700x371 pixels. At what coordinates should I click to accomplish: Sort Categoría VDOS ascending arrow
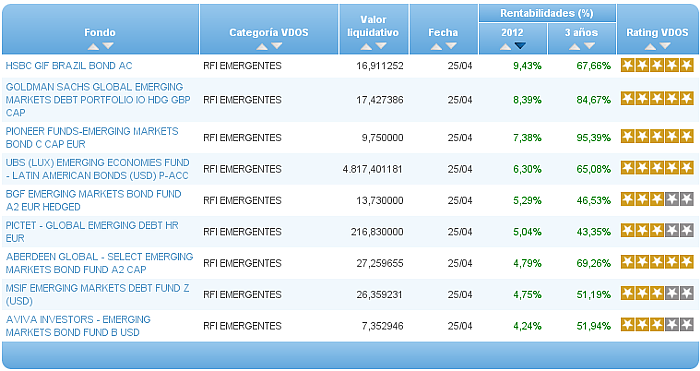pyautogui.click(x=262, y=46)
